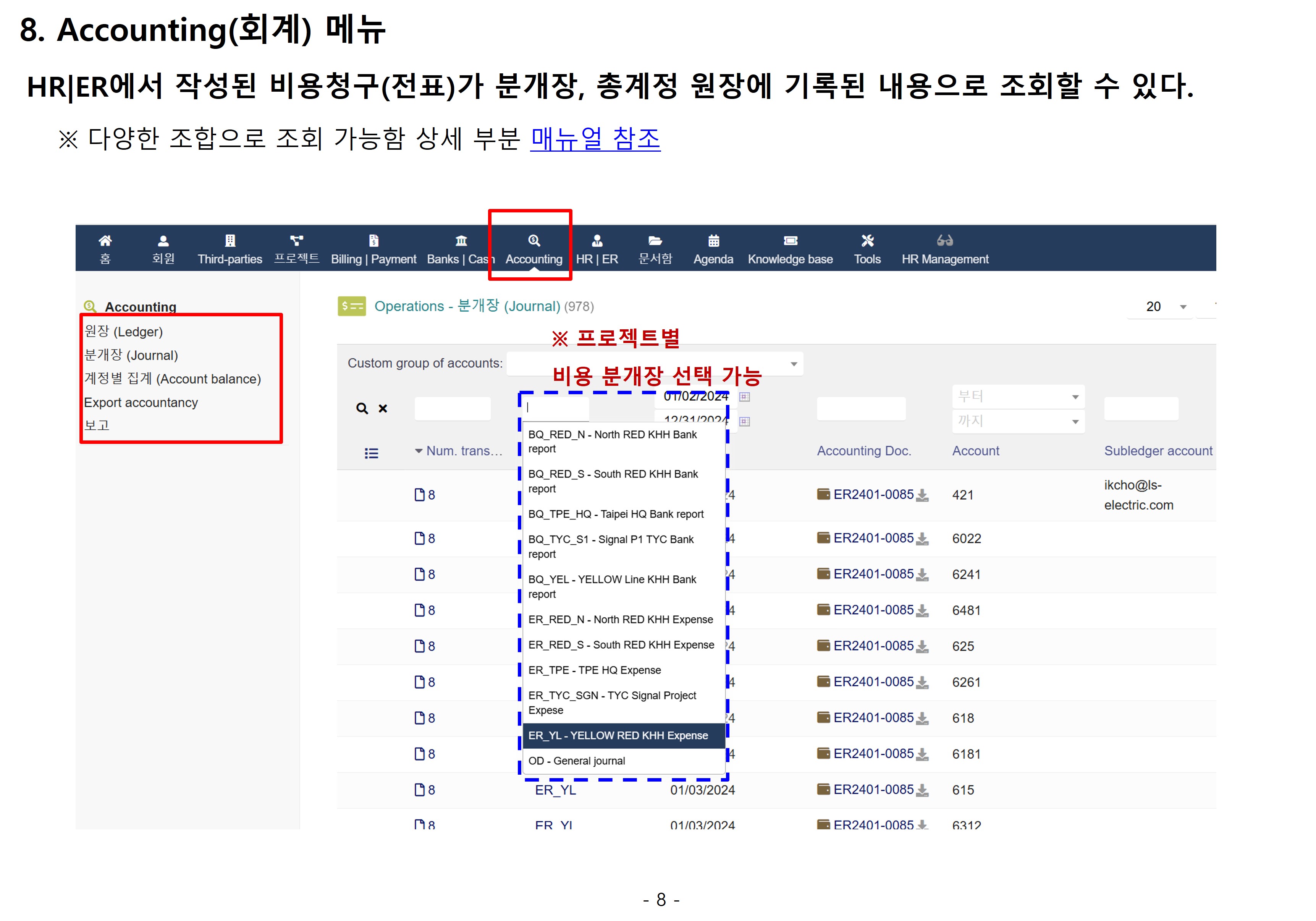Expand Custom group of accounts dropdown
Viewport: 1316px width, 921px height.
pos(793,364)
